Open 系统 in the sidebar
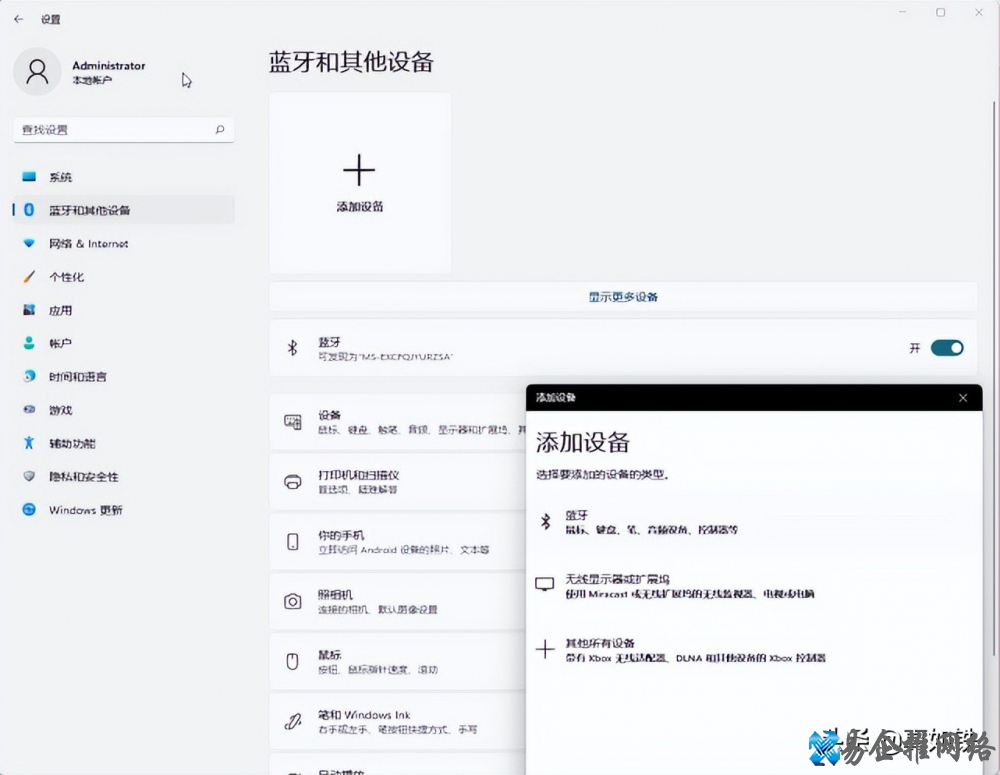This screenshot has height=775, width=1000. click(60, 177)
